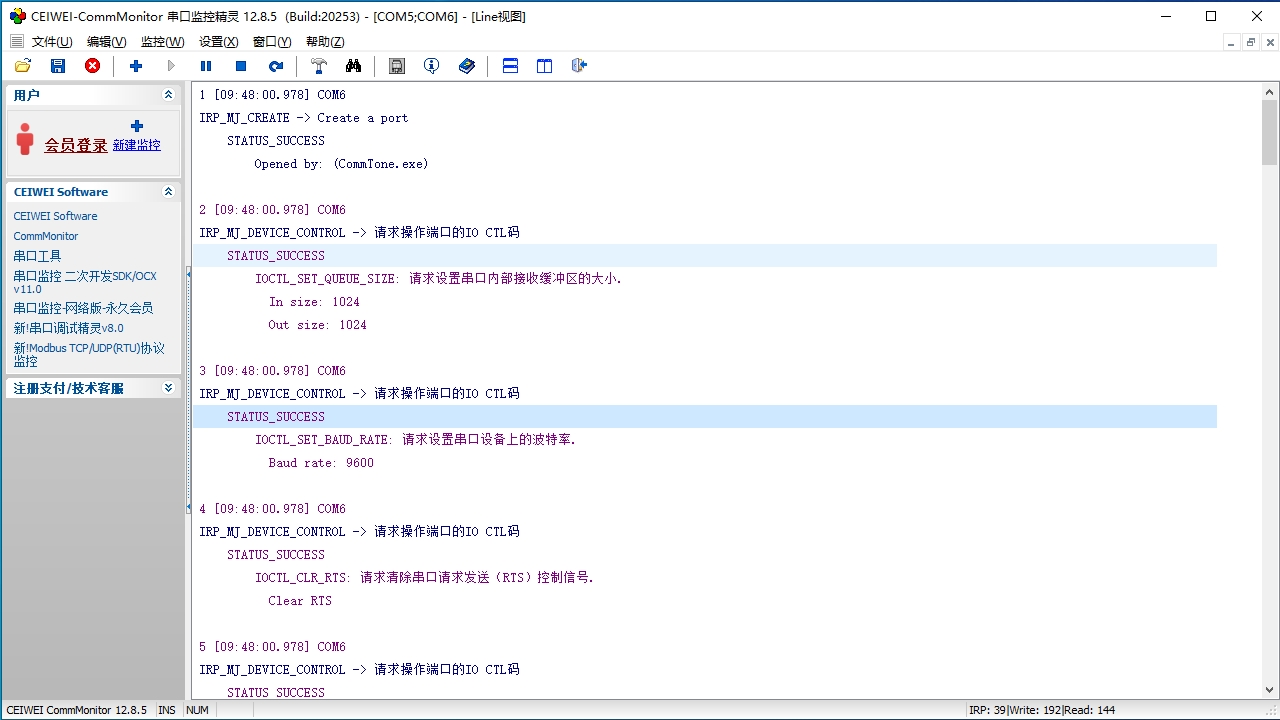The image size is (1280, 720).
Task: Open the 监控(W) menu
Action: (161, 41)
